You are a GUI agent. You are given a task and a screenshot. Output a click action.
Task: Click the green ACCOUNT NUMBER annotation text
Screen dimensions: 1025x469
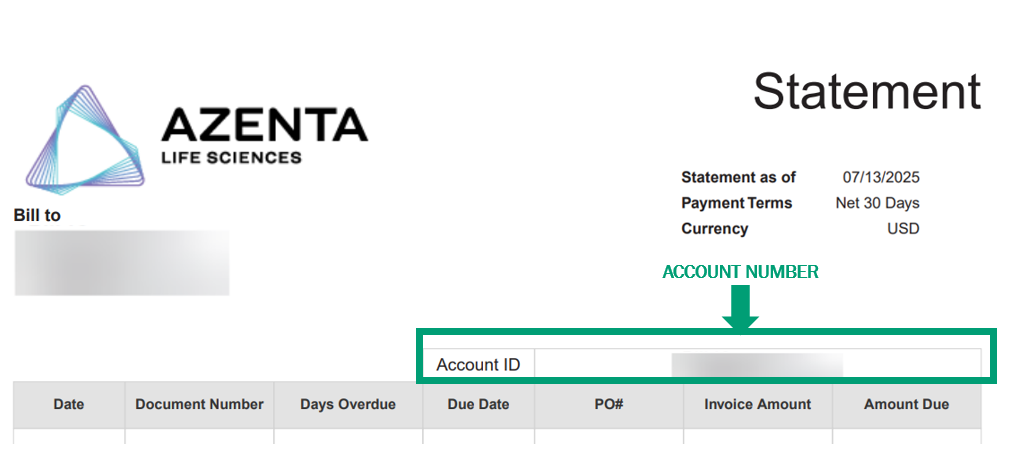tap(741, 272)
